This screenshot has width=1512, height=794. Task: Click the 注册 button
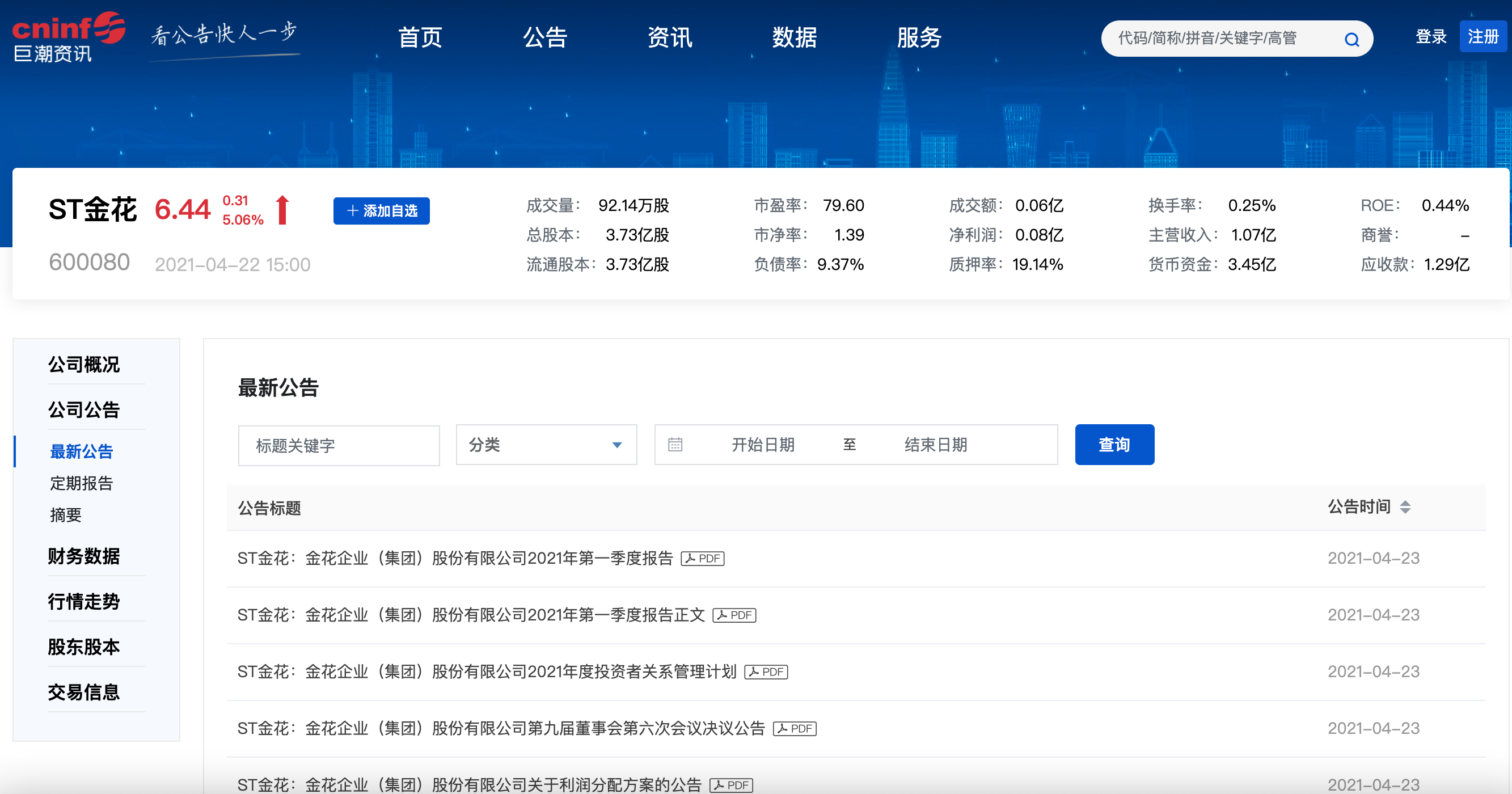click(1483, 37)
